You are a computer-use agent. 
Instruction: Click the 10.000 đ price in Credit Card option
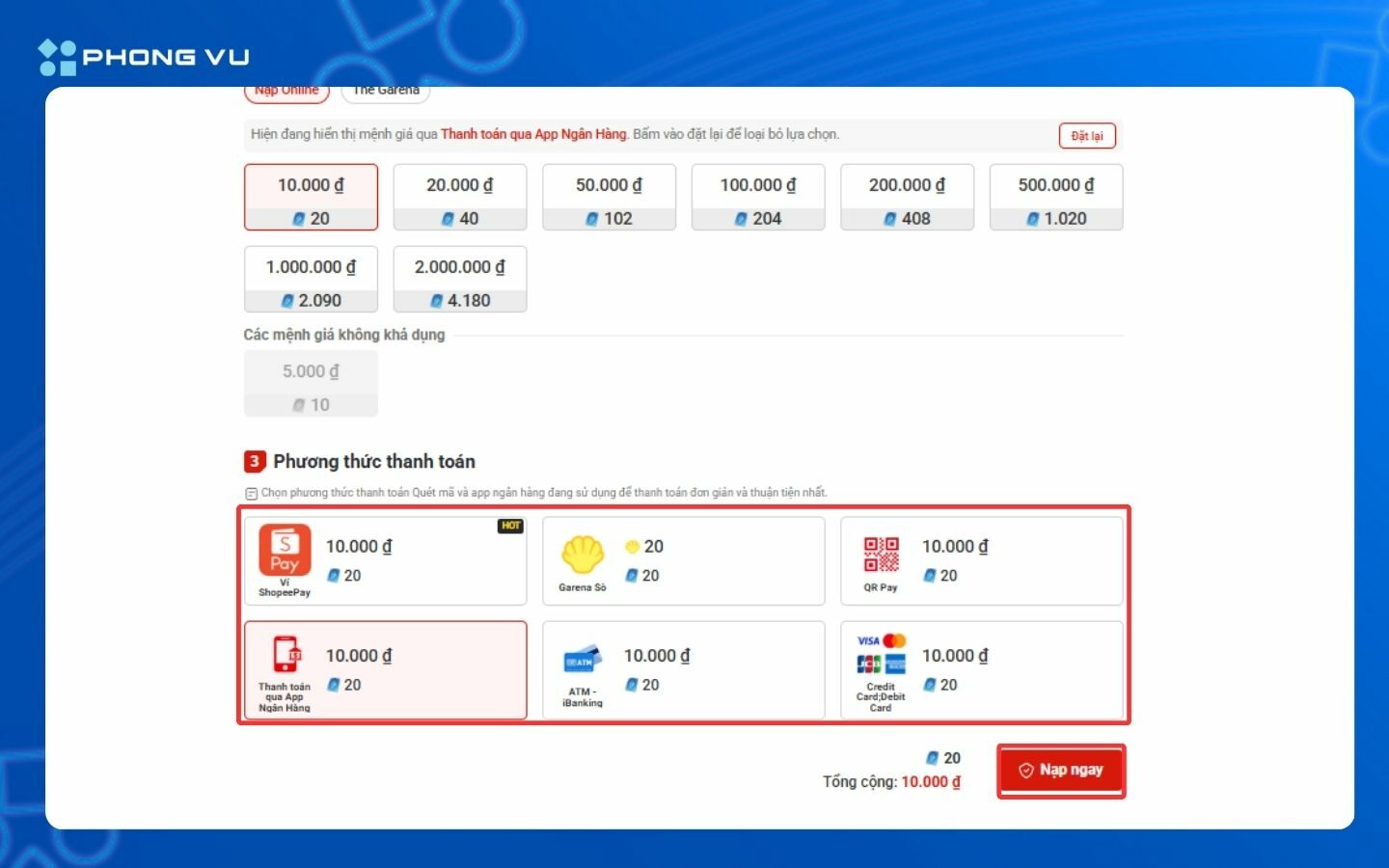coord(955,656)
